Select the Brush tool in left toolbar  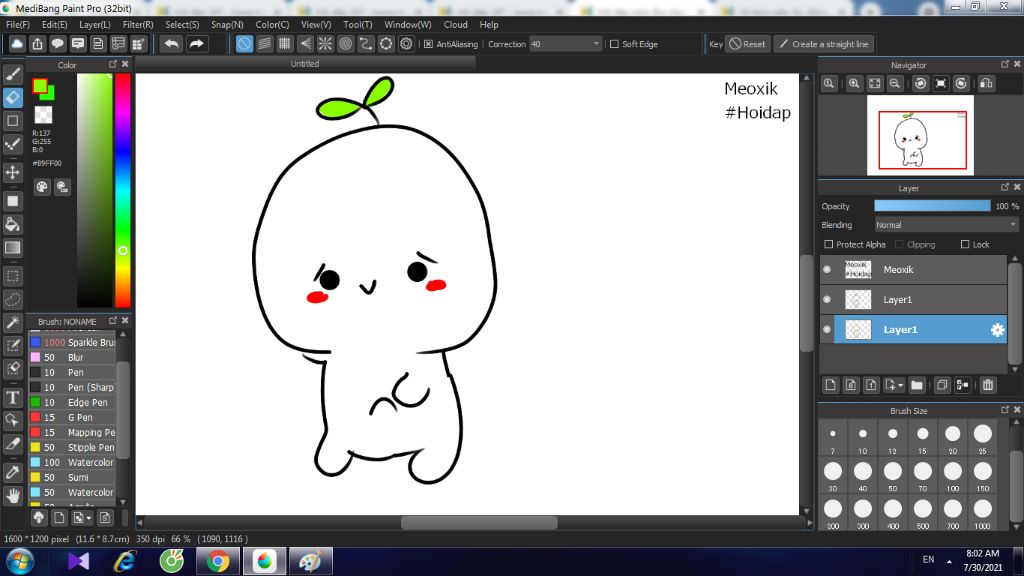tap(12, 74)
